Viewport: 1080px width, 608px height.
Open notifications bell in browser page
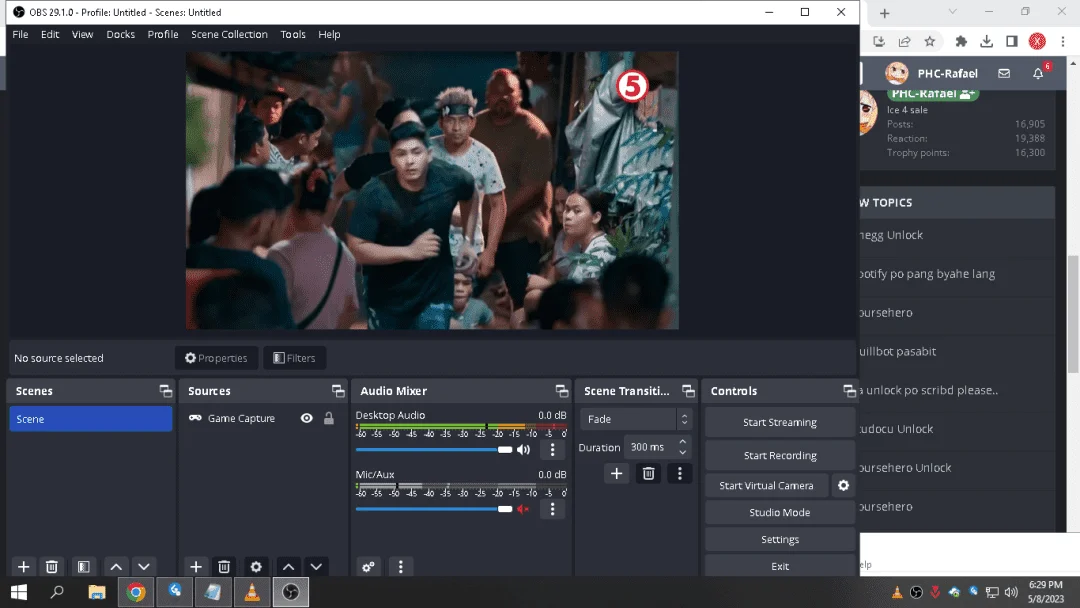[1038, 73]
